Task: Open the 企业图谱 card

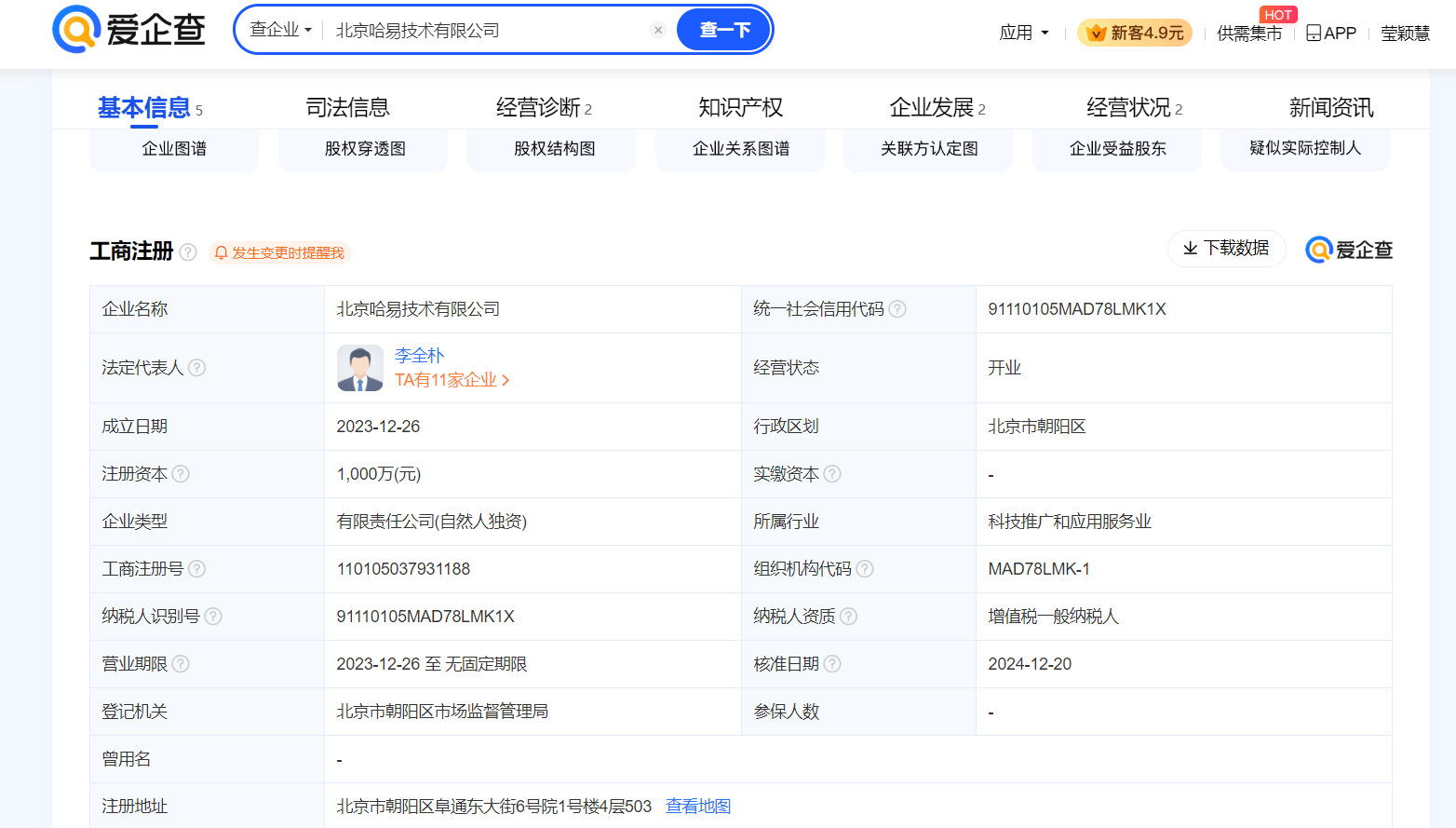Action: click(174, 149)
